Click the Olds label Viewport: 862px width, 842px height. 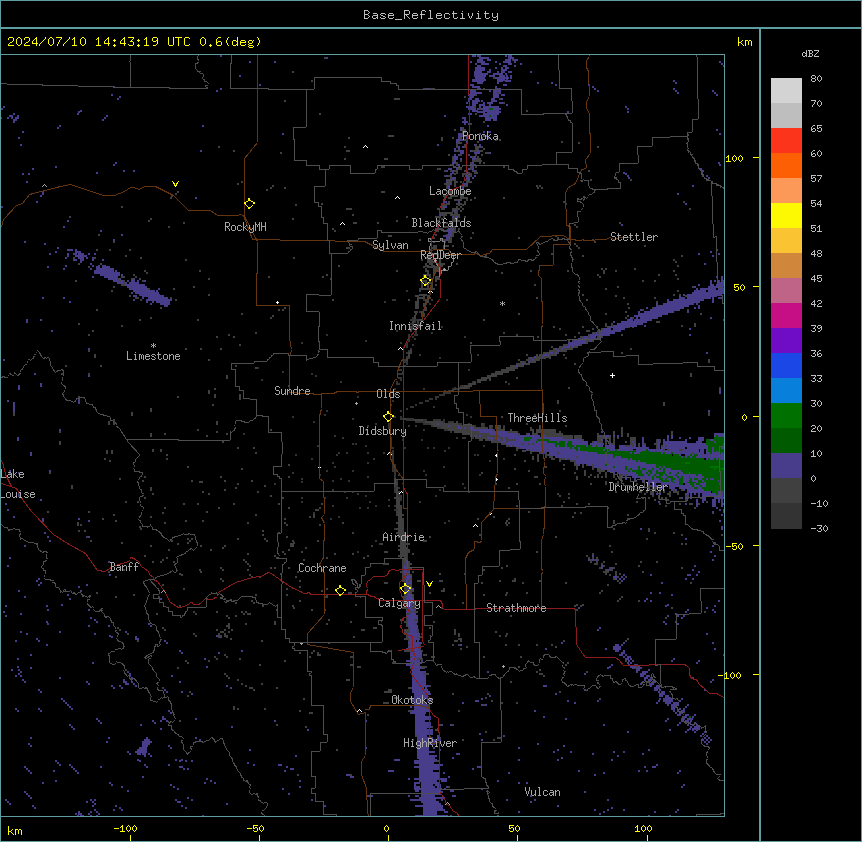tap(388, 394)
